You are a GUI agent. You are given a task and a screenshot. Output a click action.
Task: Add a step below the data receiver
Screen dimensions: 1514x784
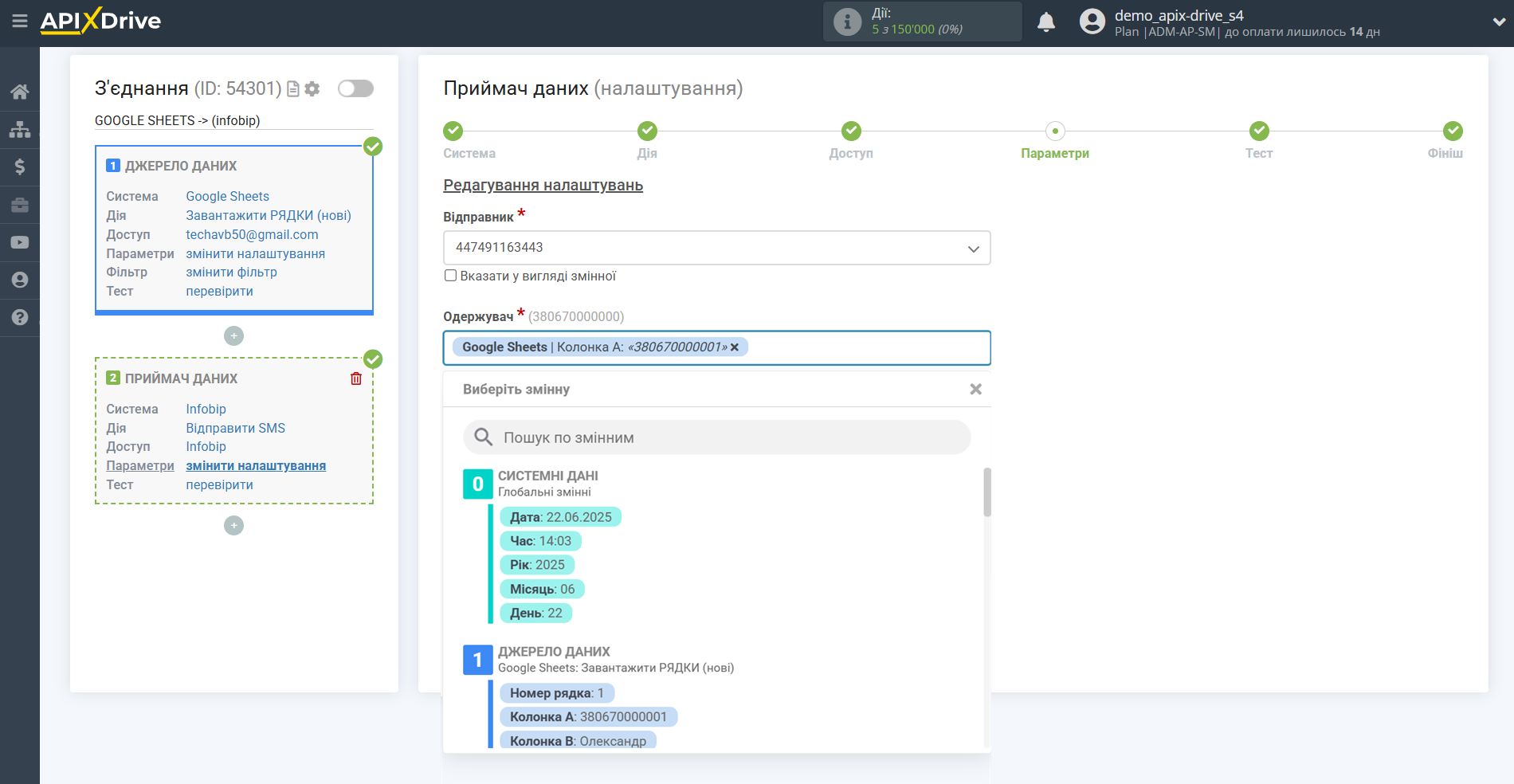click(233, 526)
